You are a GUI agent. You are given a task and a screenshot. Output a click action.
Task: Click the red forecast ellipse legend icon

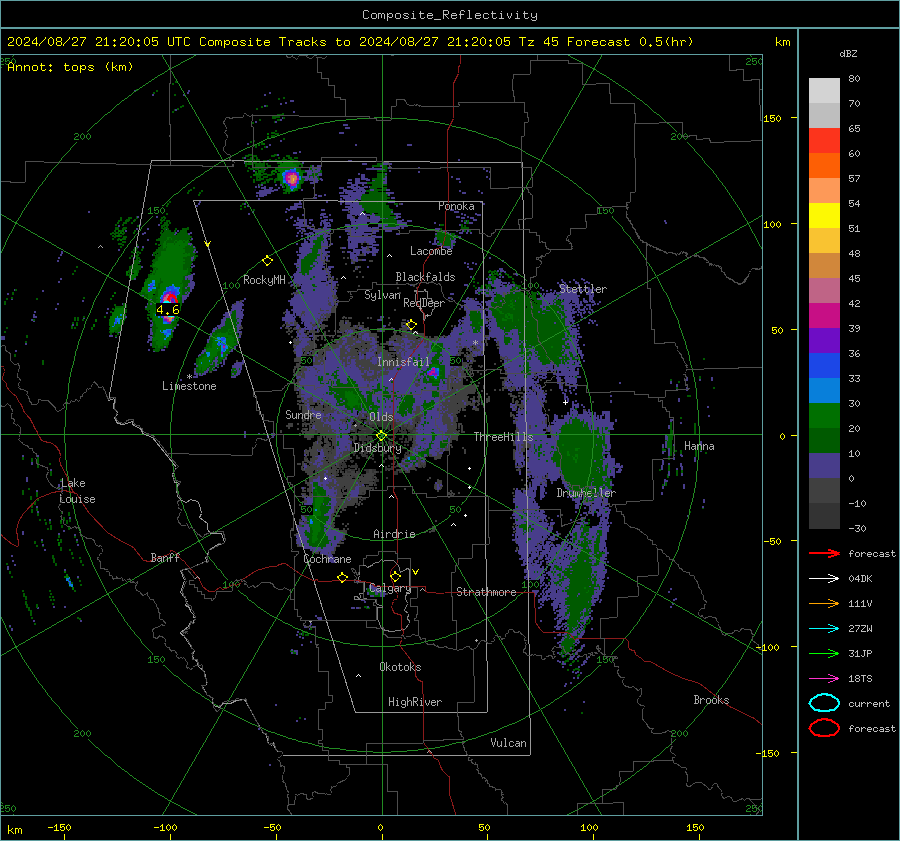click(x=824, y=728)
